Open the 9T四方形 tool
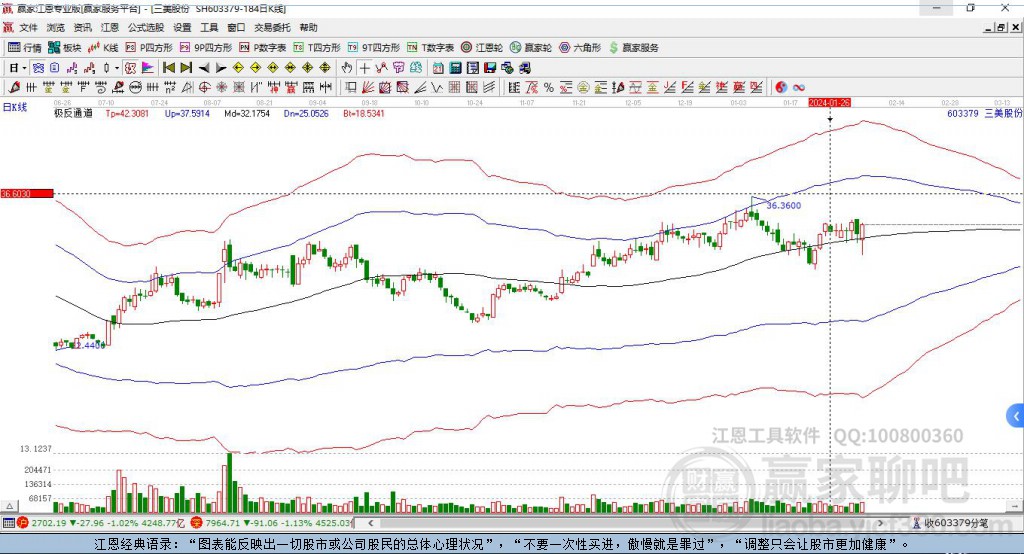 (x=374, y=48)
